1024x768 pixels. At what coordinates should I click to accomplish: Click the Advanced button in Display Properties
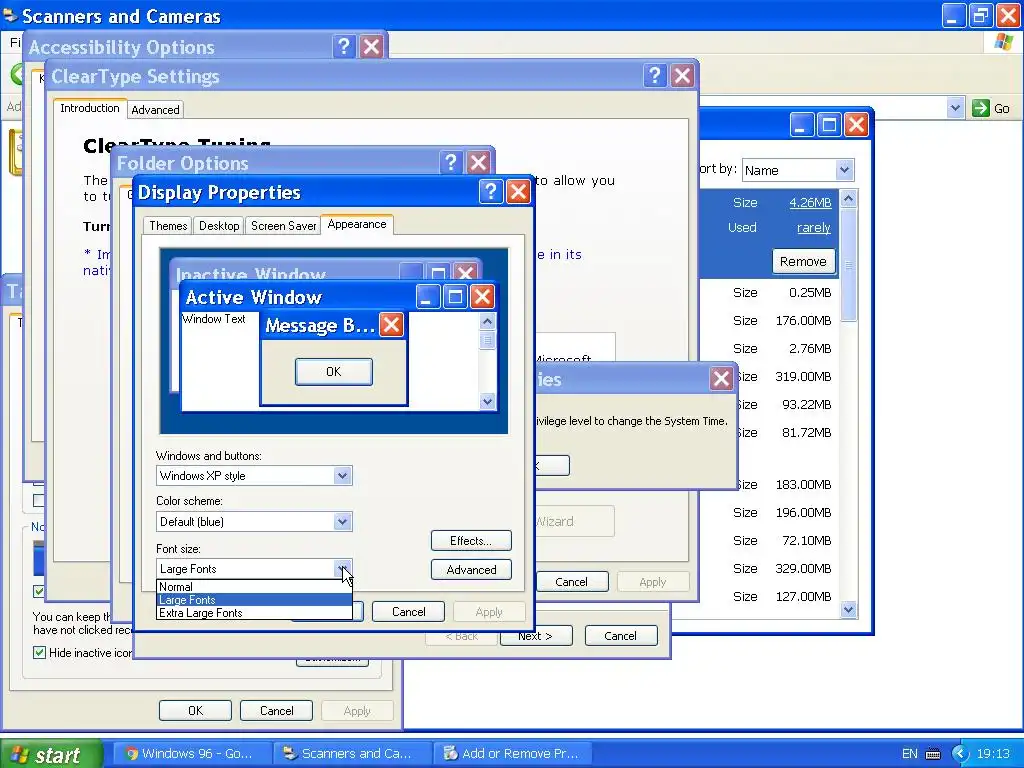click(471, 569)
